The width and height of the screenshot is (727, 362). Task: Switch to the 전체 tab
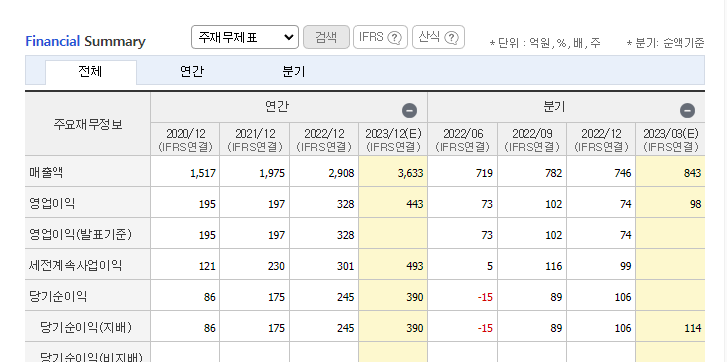tap(91, 72)
